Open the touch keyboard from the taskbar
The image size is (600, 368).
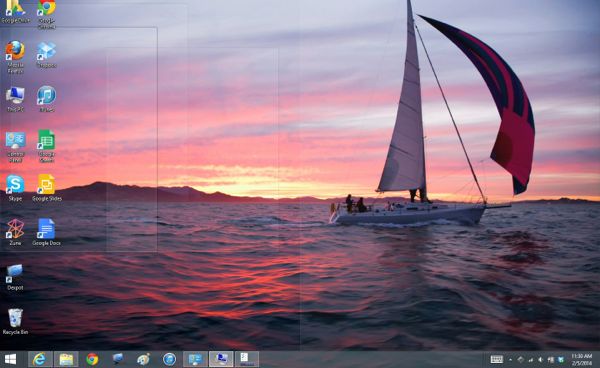tap(497, 359)
